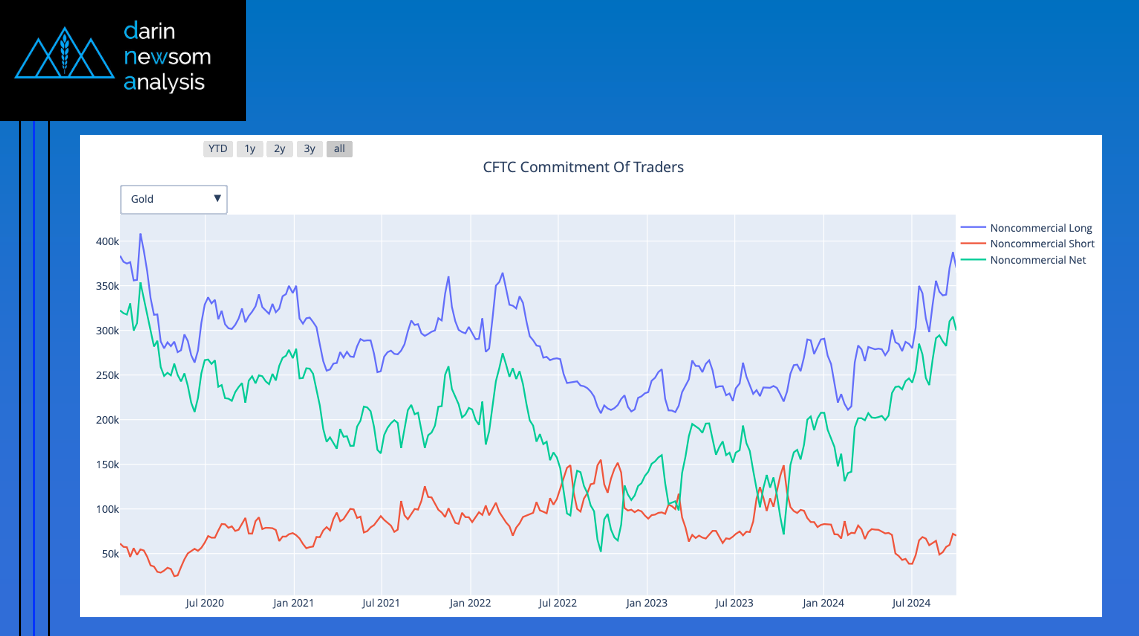Click green line swatch in legend
The width and height of the screenshot is (1139, 636).
pos(972,260)
